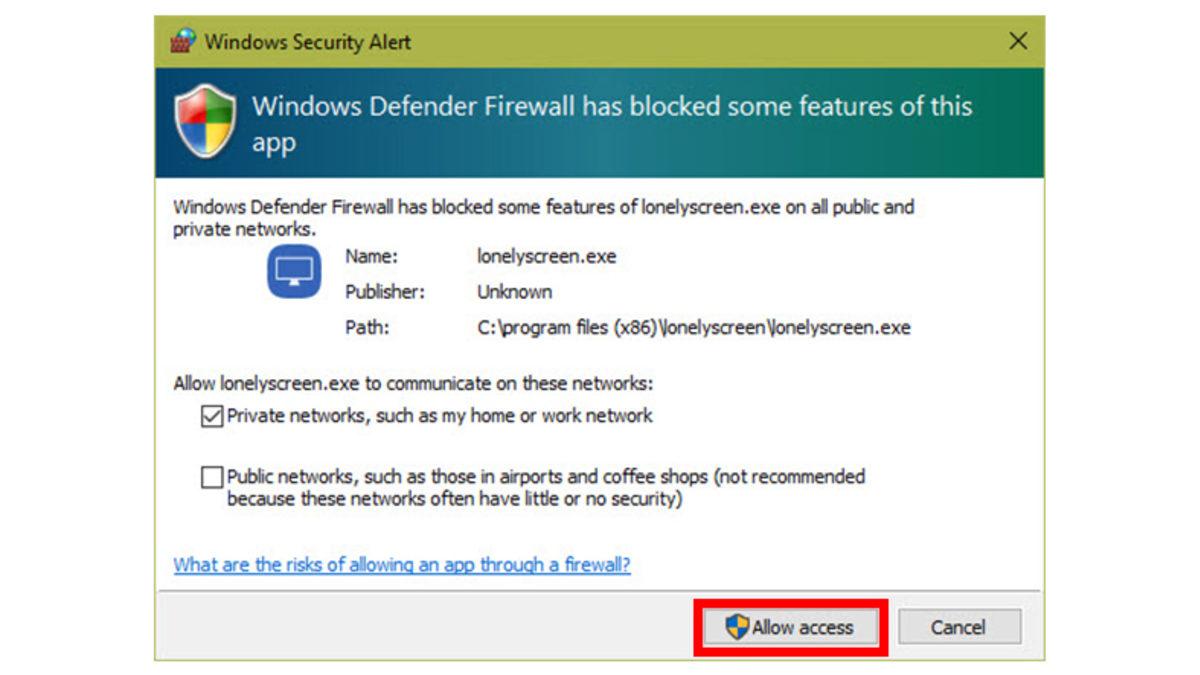Click the firewall icon in the title bar
The image size is (1200, 675).
pos(182,42)
